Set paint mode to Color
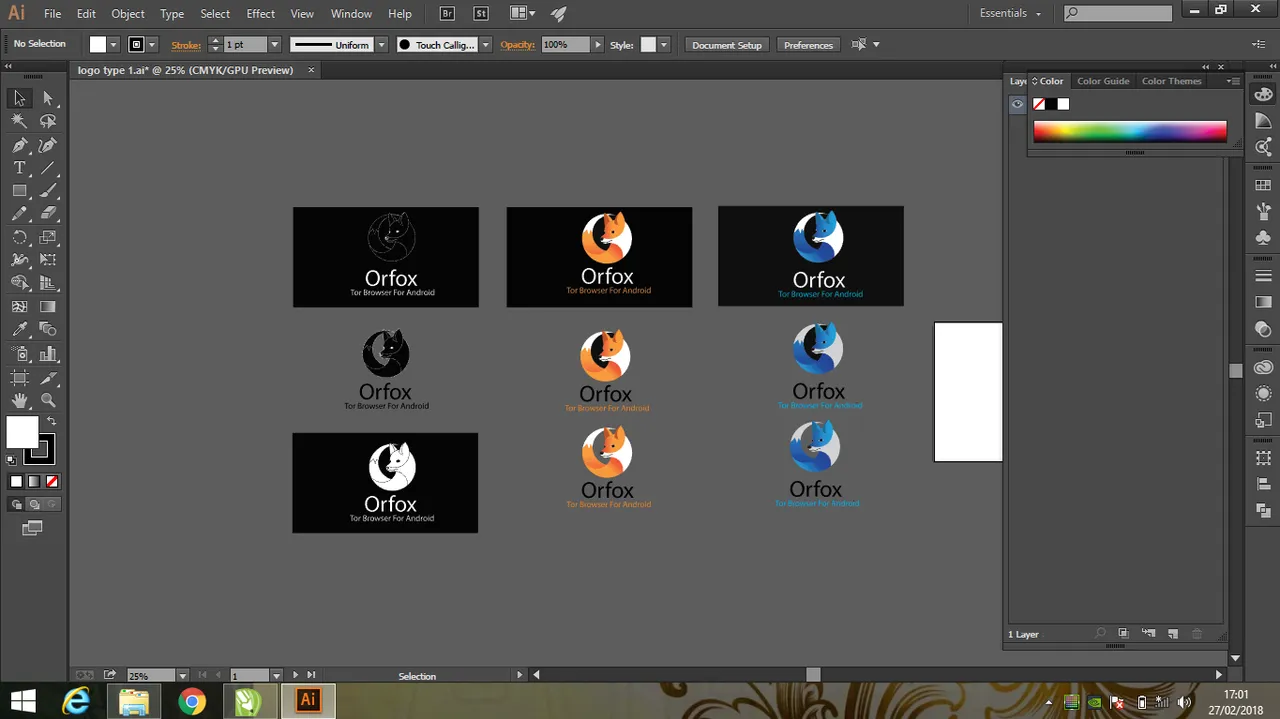This screenshot has height=719, width=1280. click(16, 482)
